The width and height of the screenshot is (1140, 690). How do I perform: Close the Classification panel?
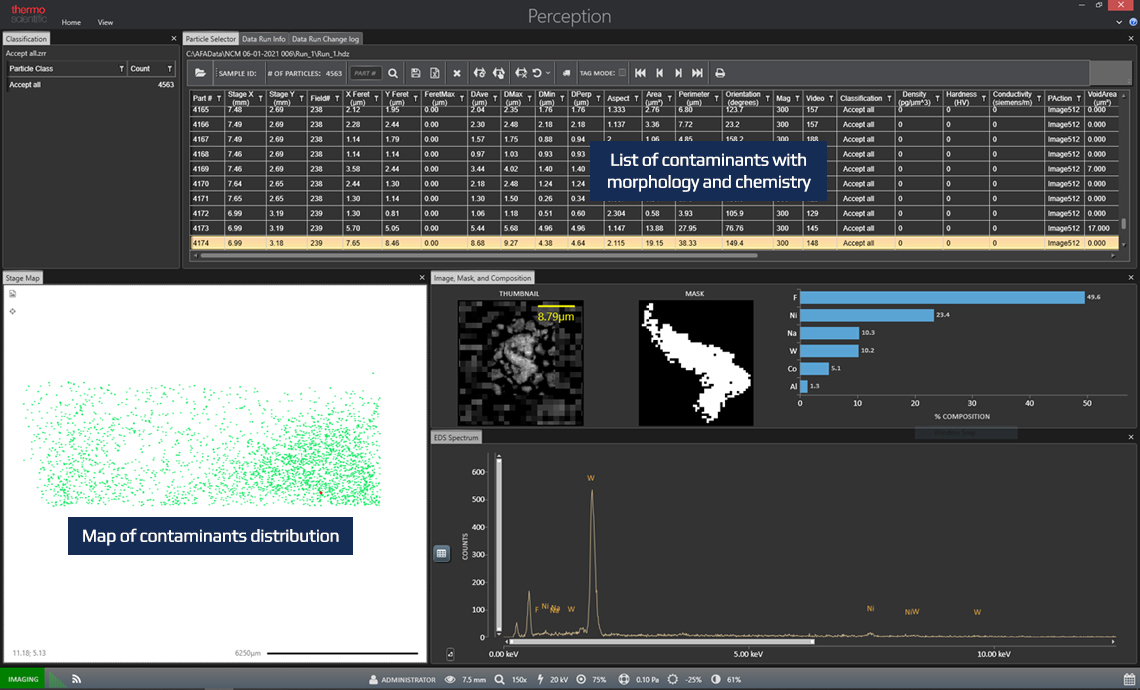click(x=173, y=39)
